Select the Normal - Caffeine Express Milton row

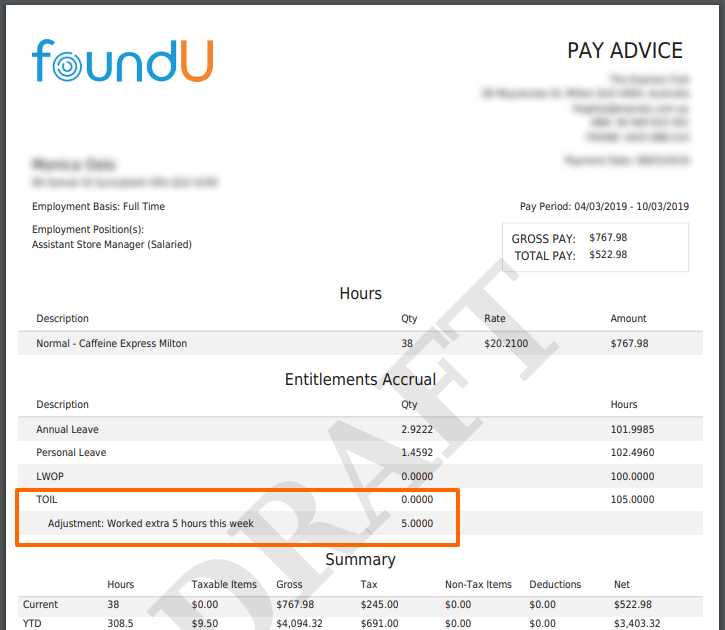point(112,344)
